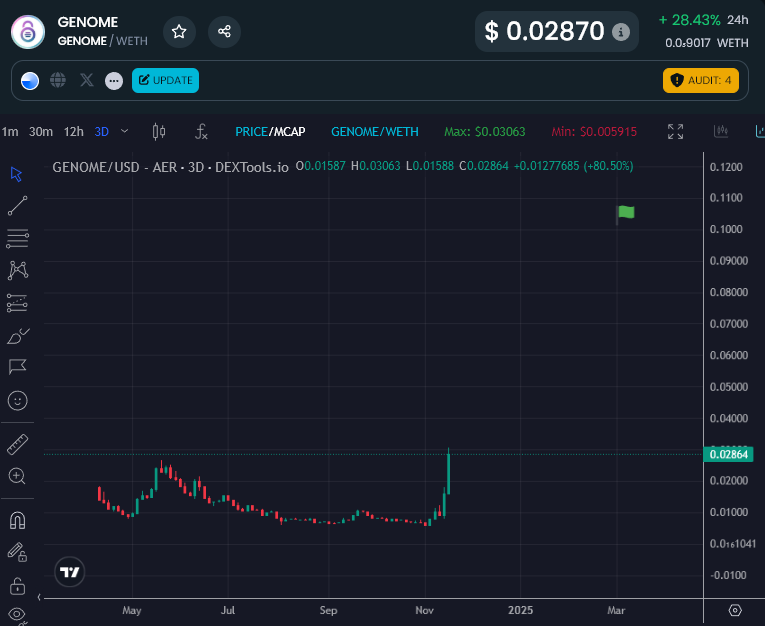The width and height of the screenshot is (765, 626).
Task: Expand the interval dropdown arrow
Action: click(124, 131)
